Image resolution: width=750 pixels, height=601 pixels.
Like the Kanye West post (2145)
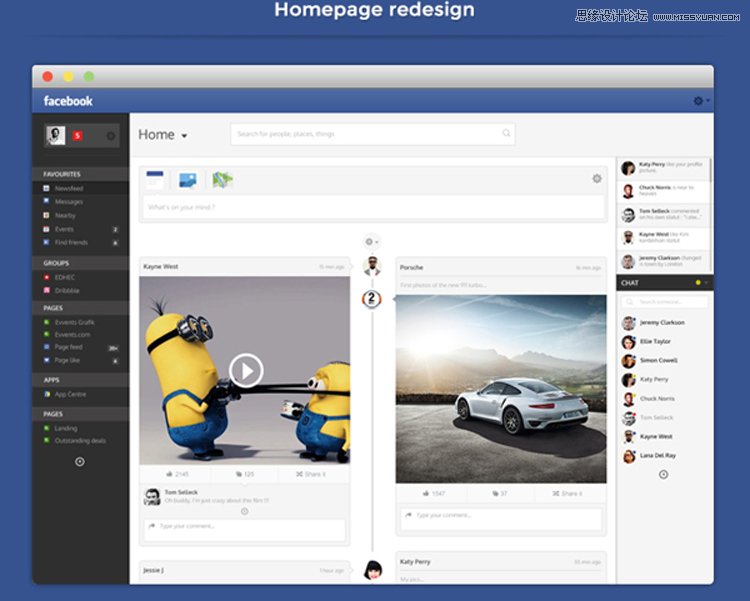177,474
